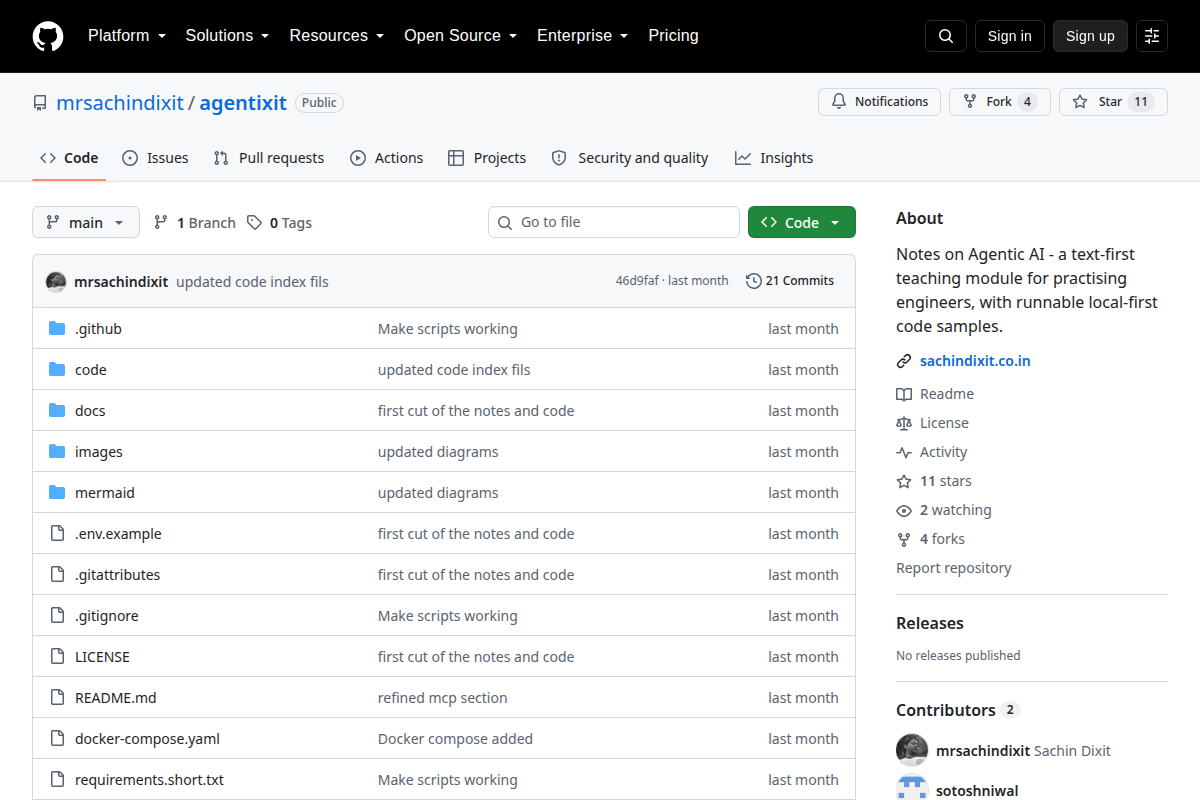The image size is (1200, 800).
Task: Open the sotoshniwal contributor avatar
Action: [x=912, y=787]
